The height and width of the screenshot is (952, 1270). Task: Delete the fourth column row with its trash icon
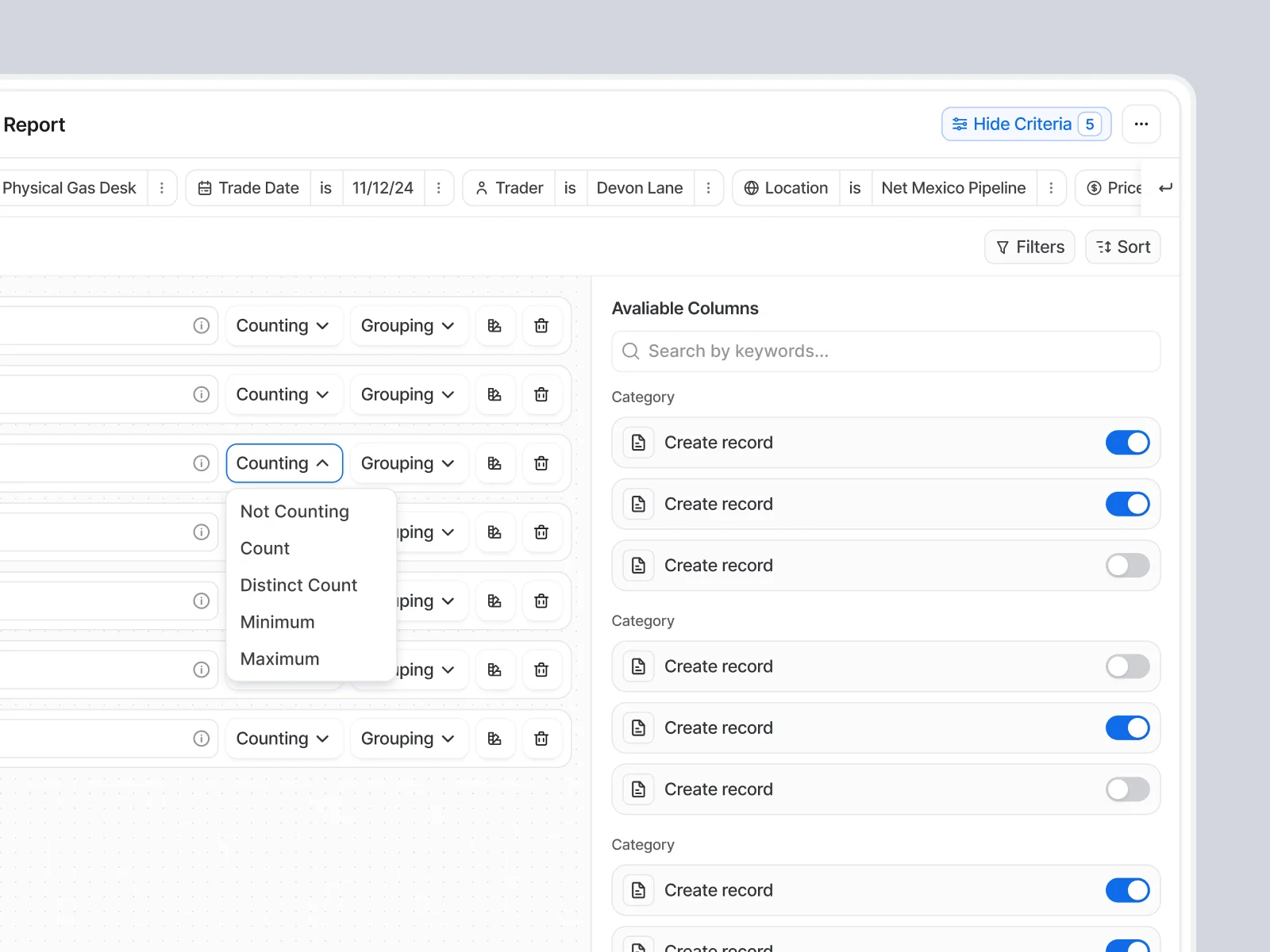[541, 532]
